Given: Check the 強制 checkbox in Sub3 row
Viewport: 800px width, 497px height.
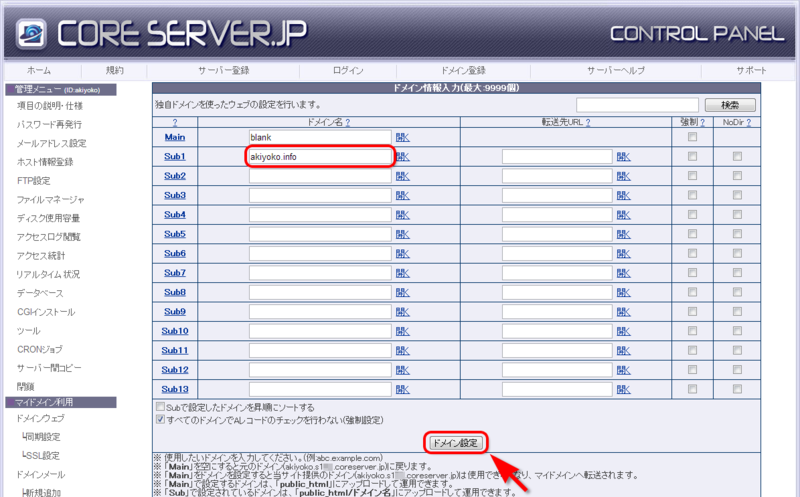Looking at the screenshot, I should [692, 195].
